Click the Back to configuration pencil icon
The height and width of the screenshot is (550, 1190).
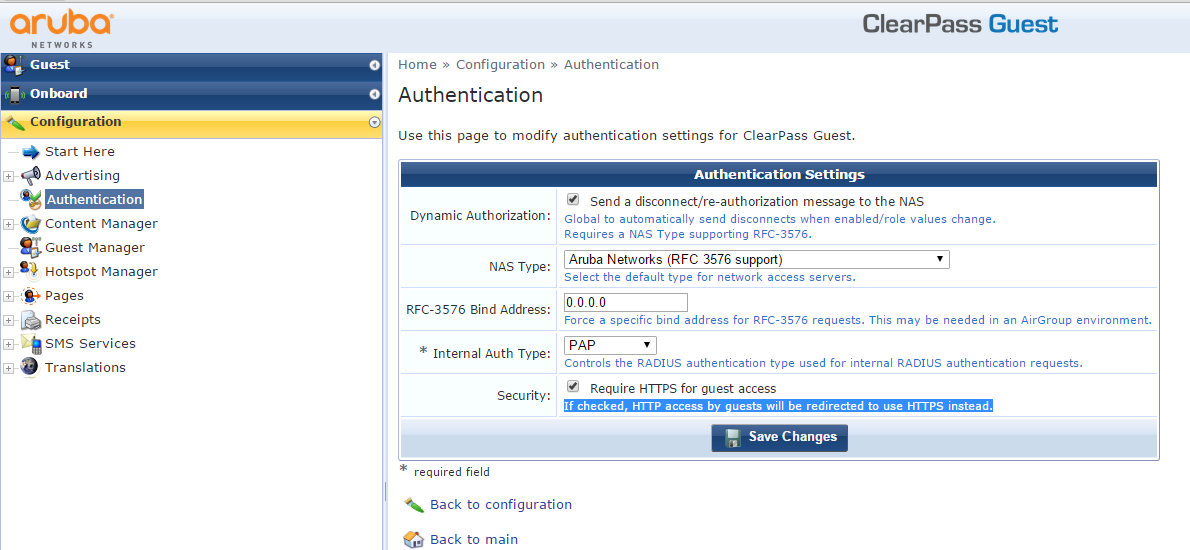[x=414, y=504]
